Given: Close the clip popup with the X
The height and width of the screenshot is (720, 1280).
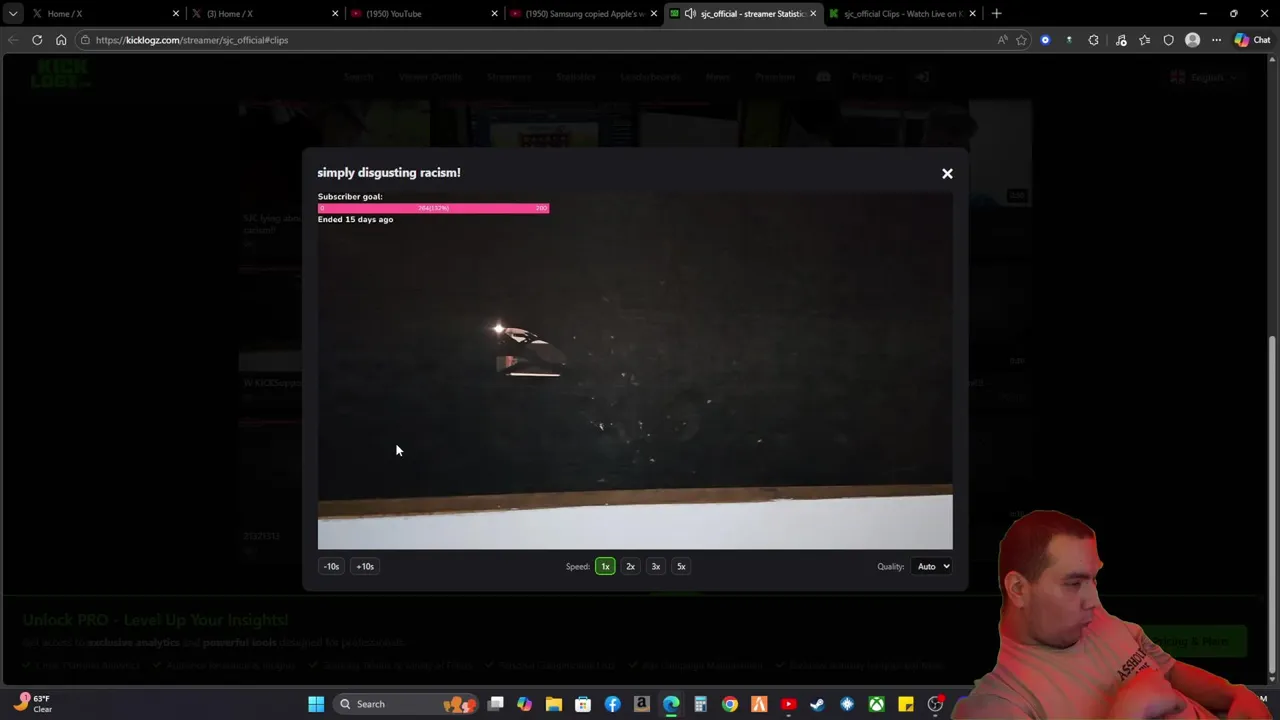Looking at the screenshot, I should coord(947,174).
